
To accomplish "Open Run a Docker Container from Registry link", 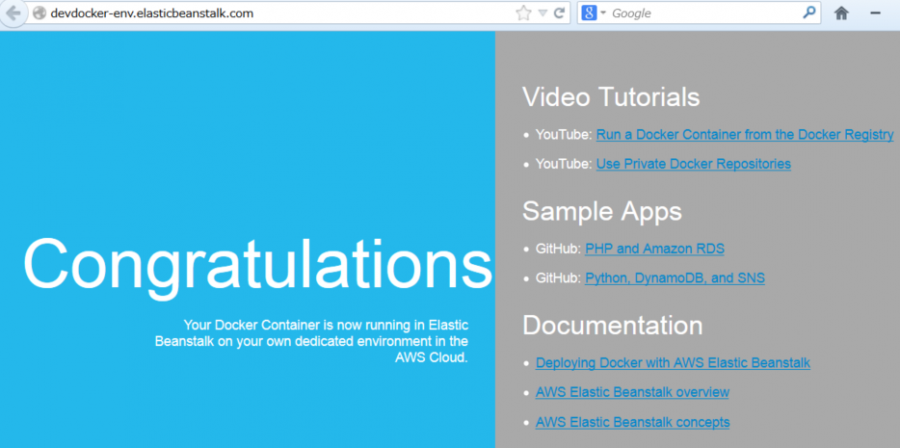I will click(744, 135).
